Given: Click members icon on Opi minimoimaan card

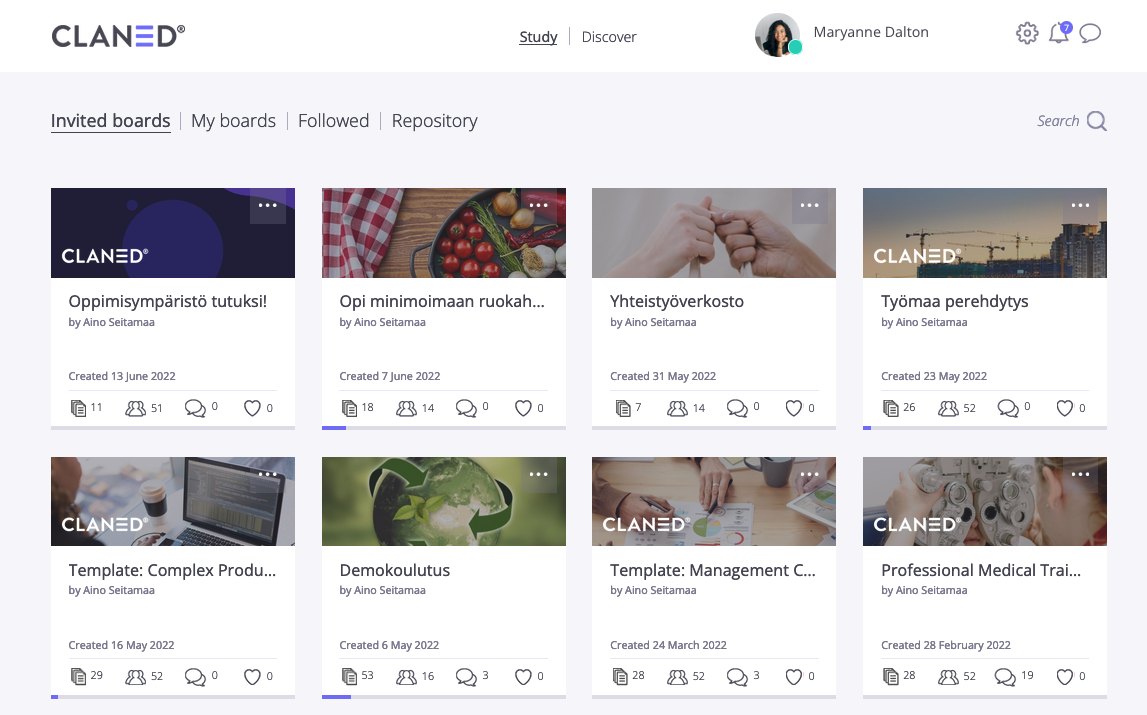Looking at the screenshot, I should click(x=406, y=408).
